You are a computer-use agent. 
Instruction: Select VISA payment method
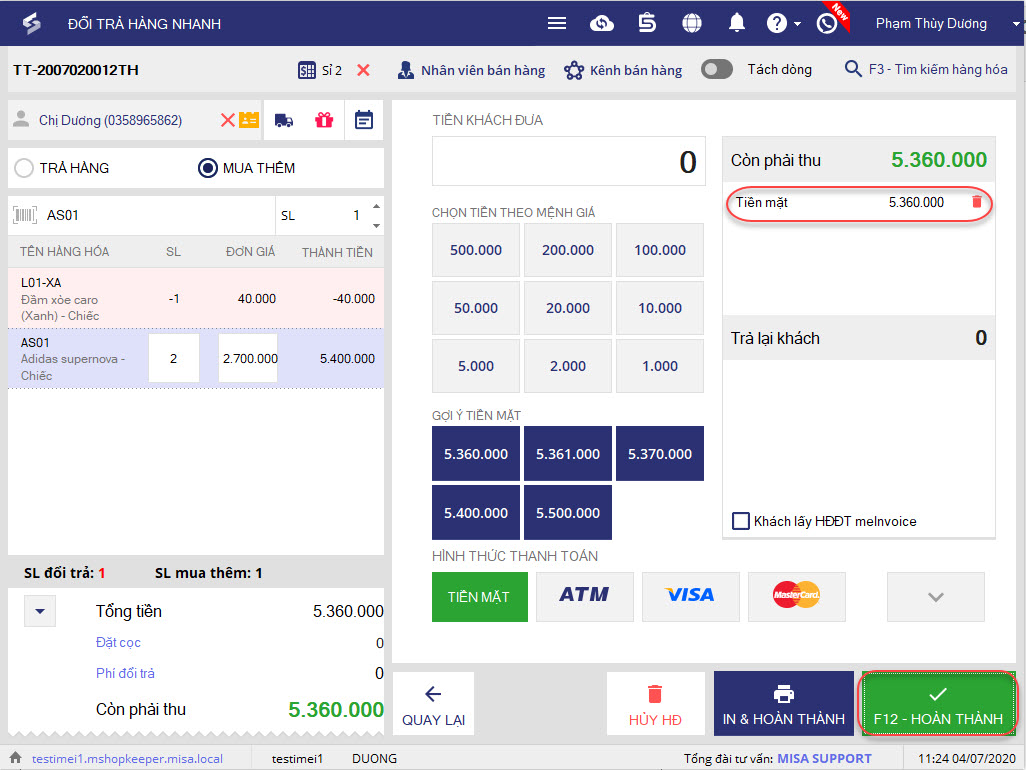tap(690, 597)
